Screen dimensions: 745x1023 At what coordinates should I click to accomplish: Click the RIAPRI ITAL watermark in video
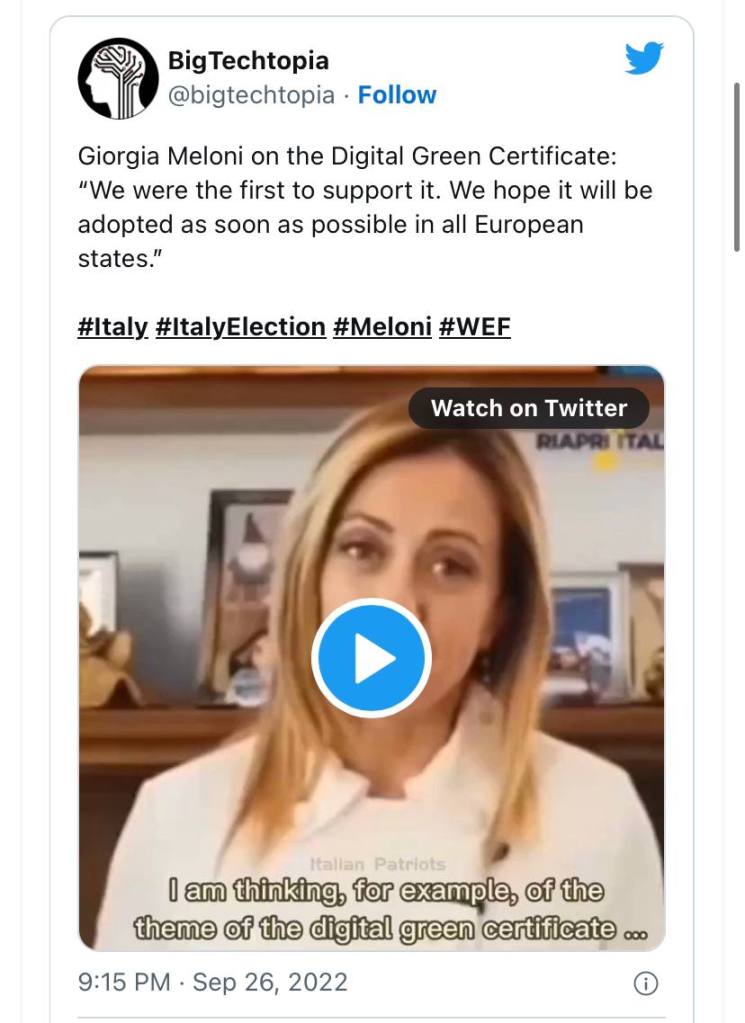599,440
